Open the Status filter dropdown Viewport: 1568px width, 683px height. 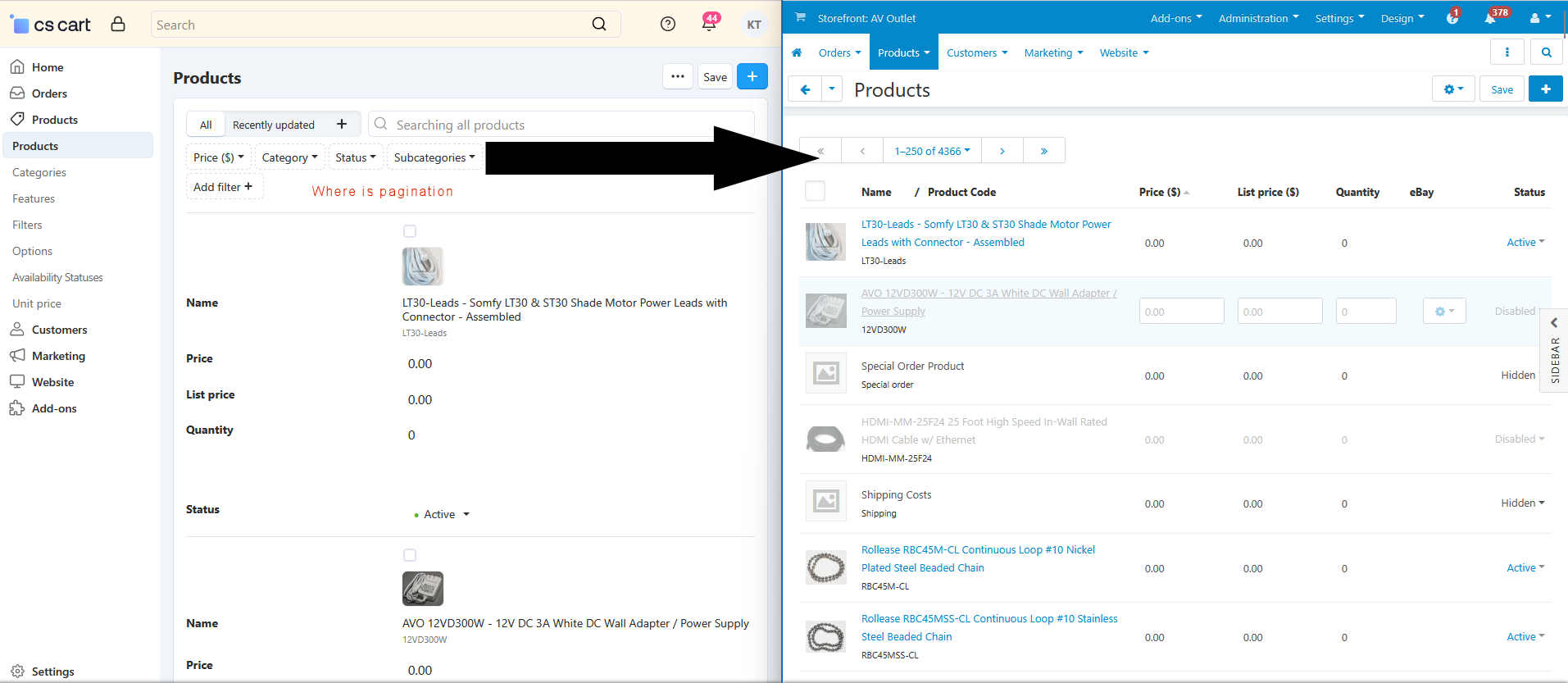coord(355,157)
